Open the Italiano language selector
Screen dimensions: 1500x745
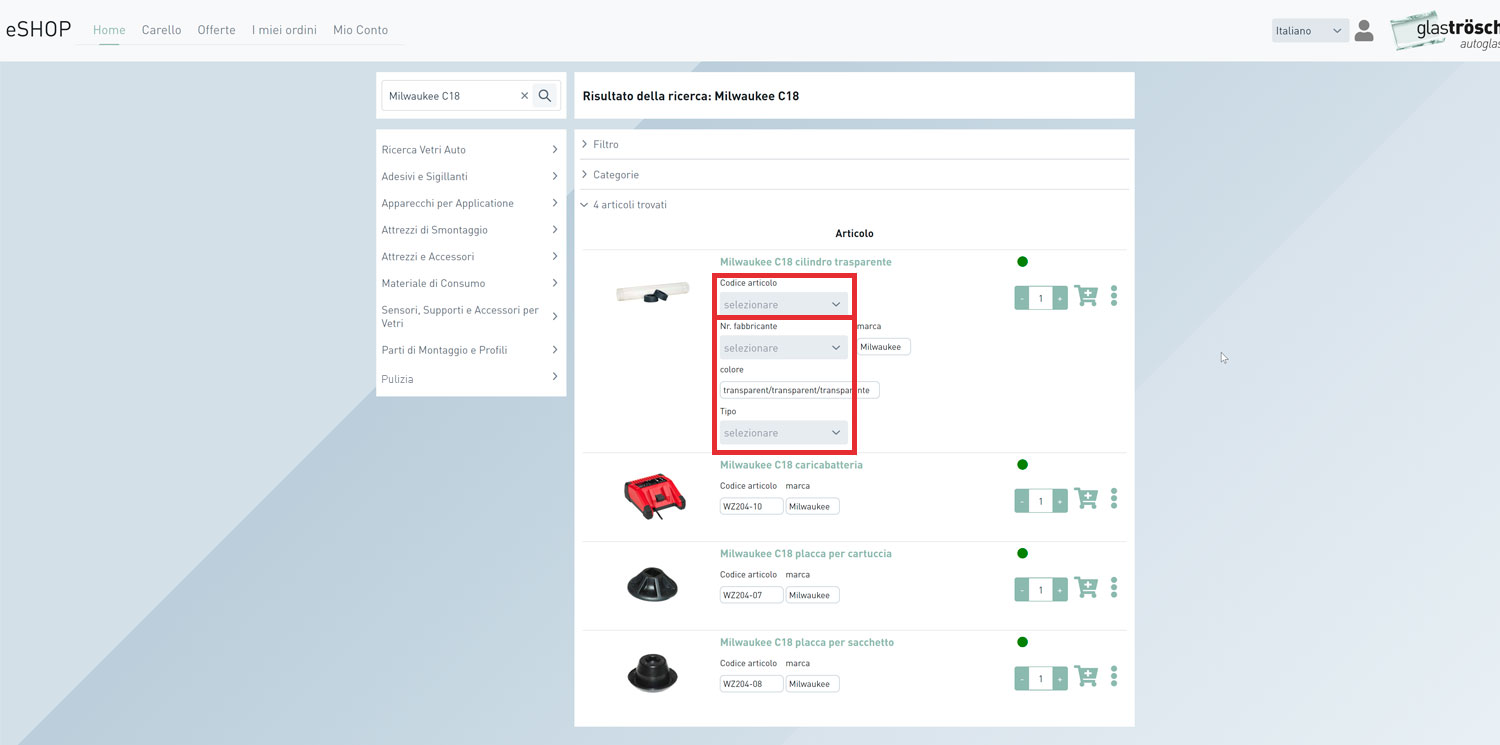tap(1310, 31)
